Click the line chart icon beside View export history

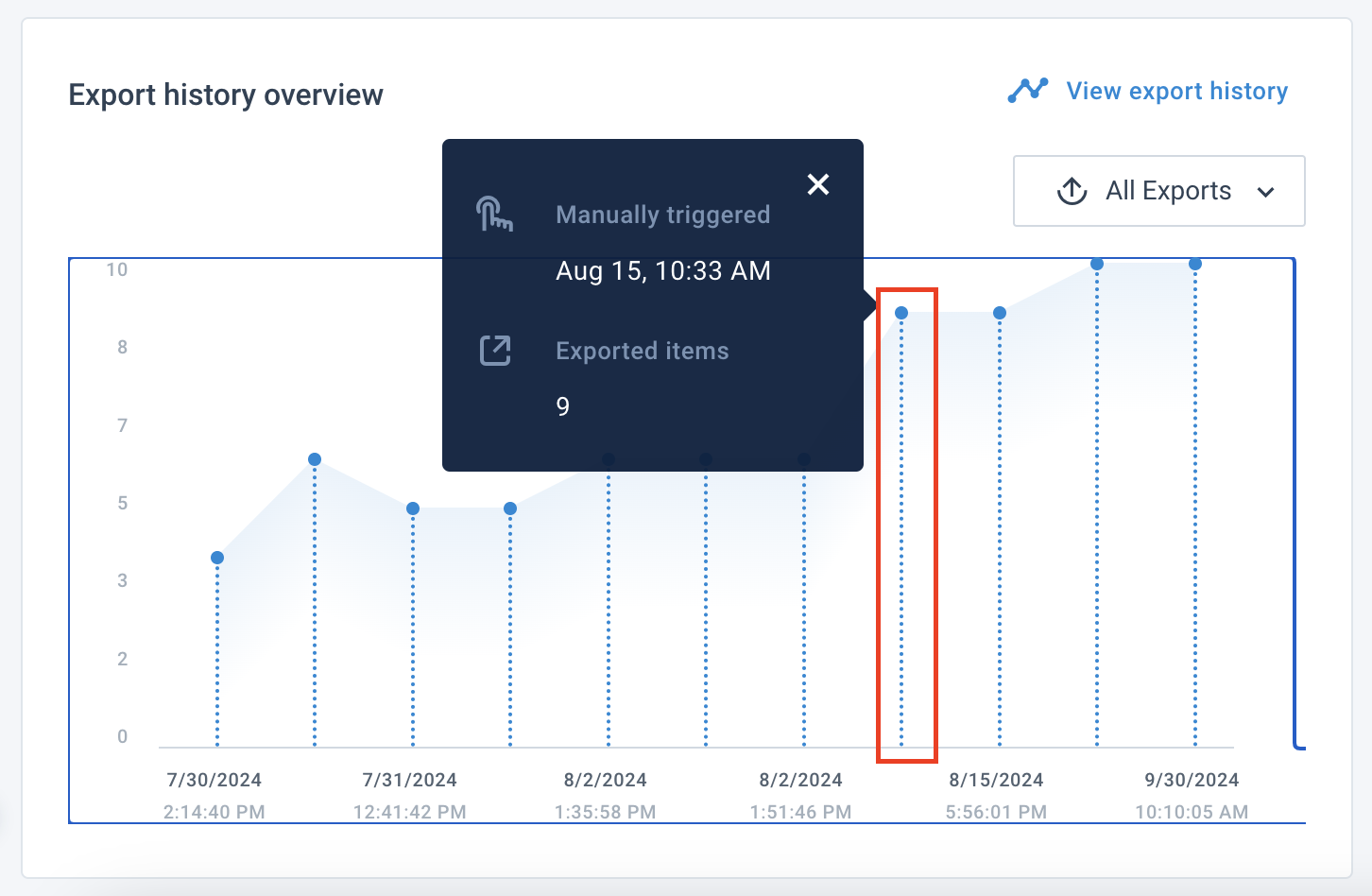pyautogui.click(x=1028, y=91)
